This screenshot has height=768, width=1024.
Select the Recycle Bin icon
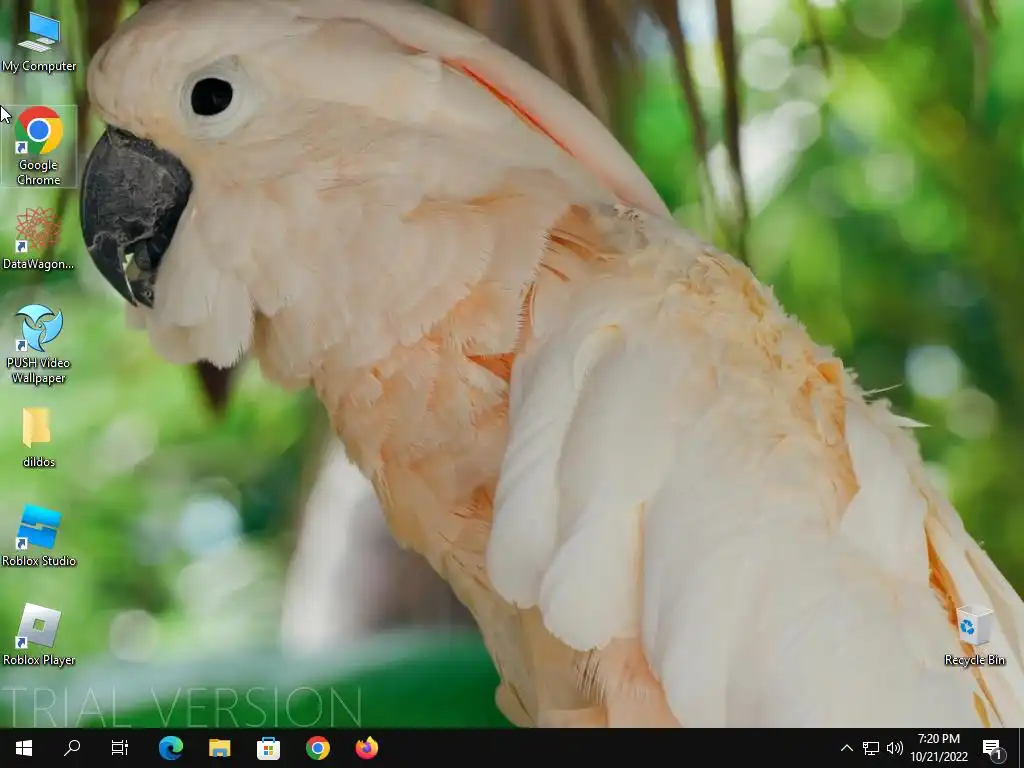[974, 635]
